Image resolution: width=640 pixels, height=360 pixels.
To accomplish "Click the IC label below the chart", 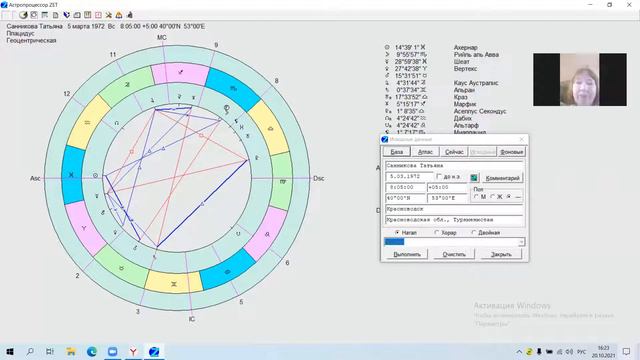I will [191, 319].
